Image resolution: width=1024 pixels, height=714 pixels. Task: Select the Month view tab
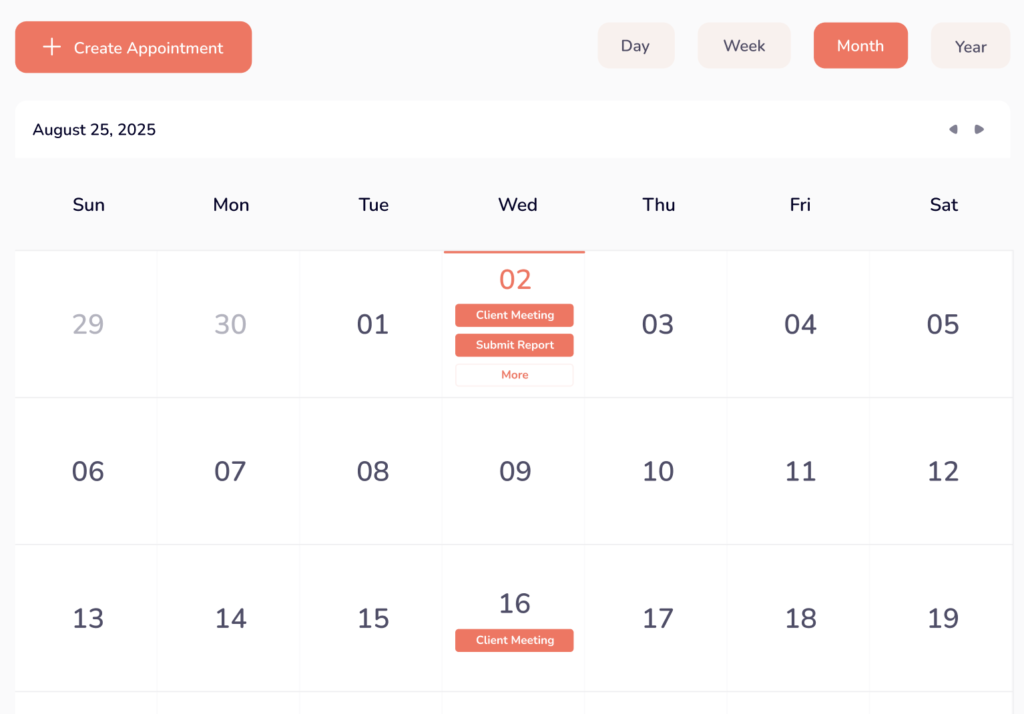click(x=860, y=46)
